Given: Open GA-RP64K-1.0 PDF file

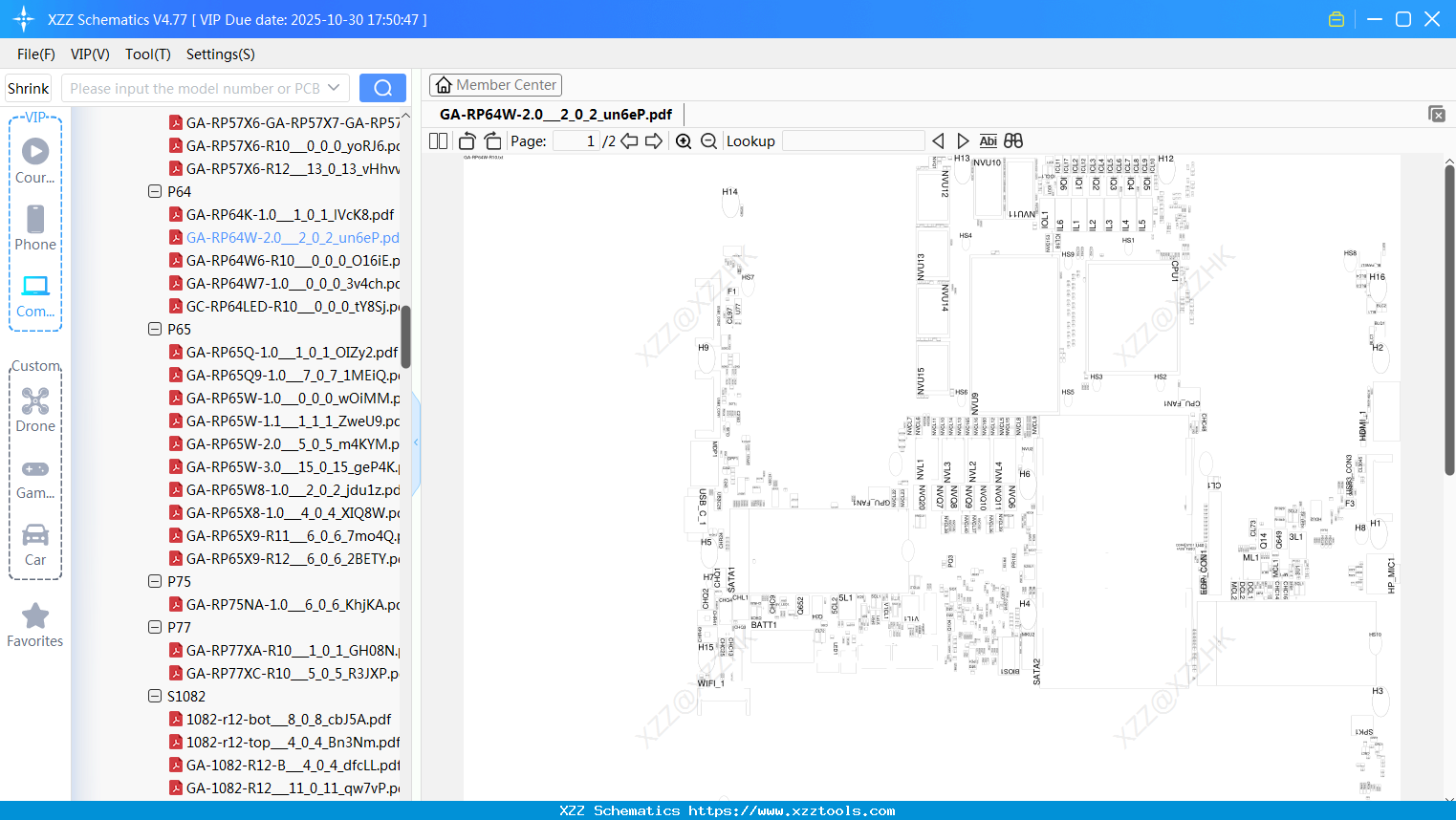Looking at the screenshot, I should click(281, 214).
